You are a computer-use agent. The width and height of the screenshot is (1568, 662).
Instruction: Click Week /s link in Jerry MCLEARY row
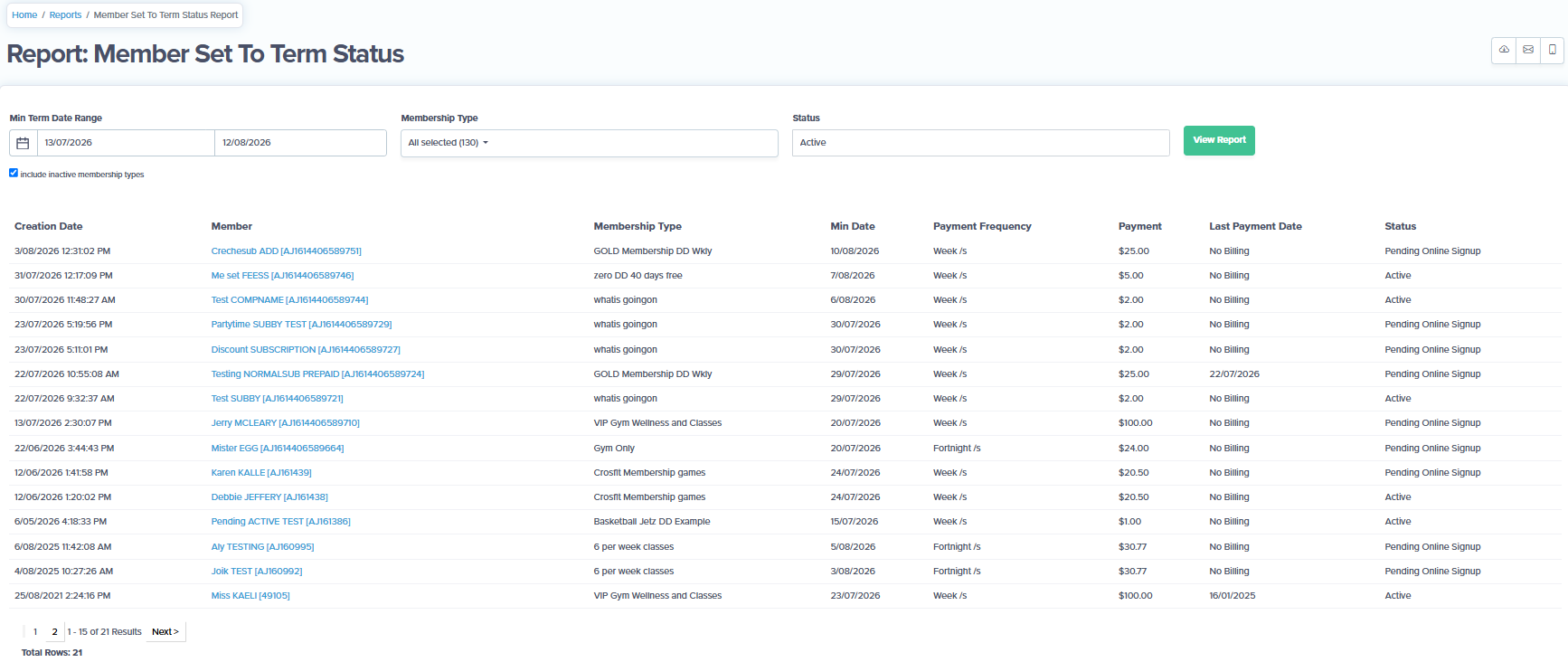click(x=949, y=423)
